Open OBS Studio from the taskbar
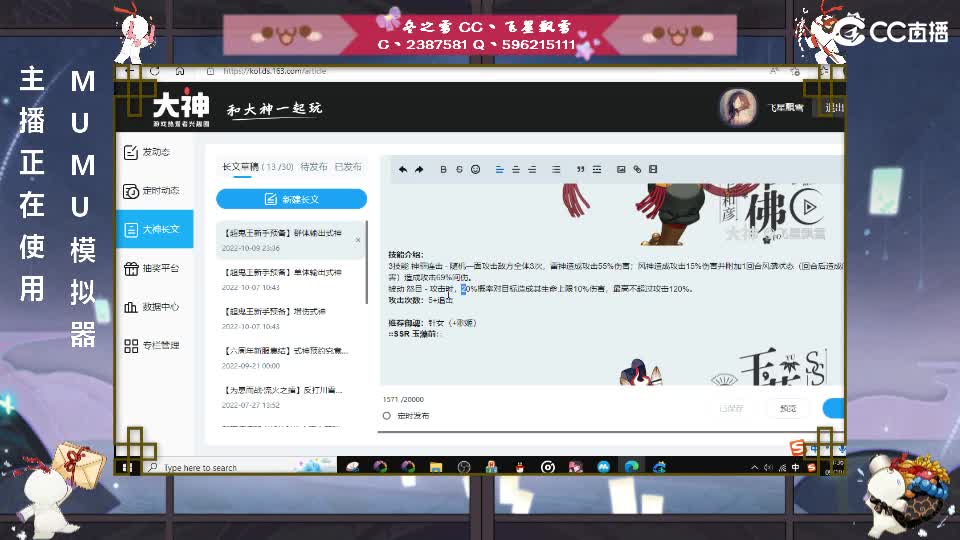Screen dimensions: 960x540 pyautogui.click(x=464, y=468)
